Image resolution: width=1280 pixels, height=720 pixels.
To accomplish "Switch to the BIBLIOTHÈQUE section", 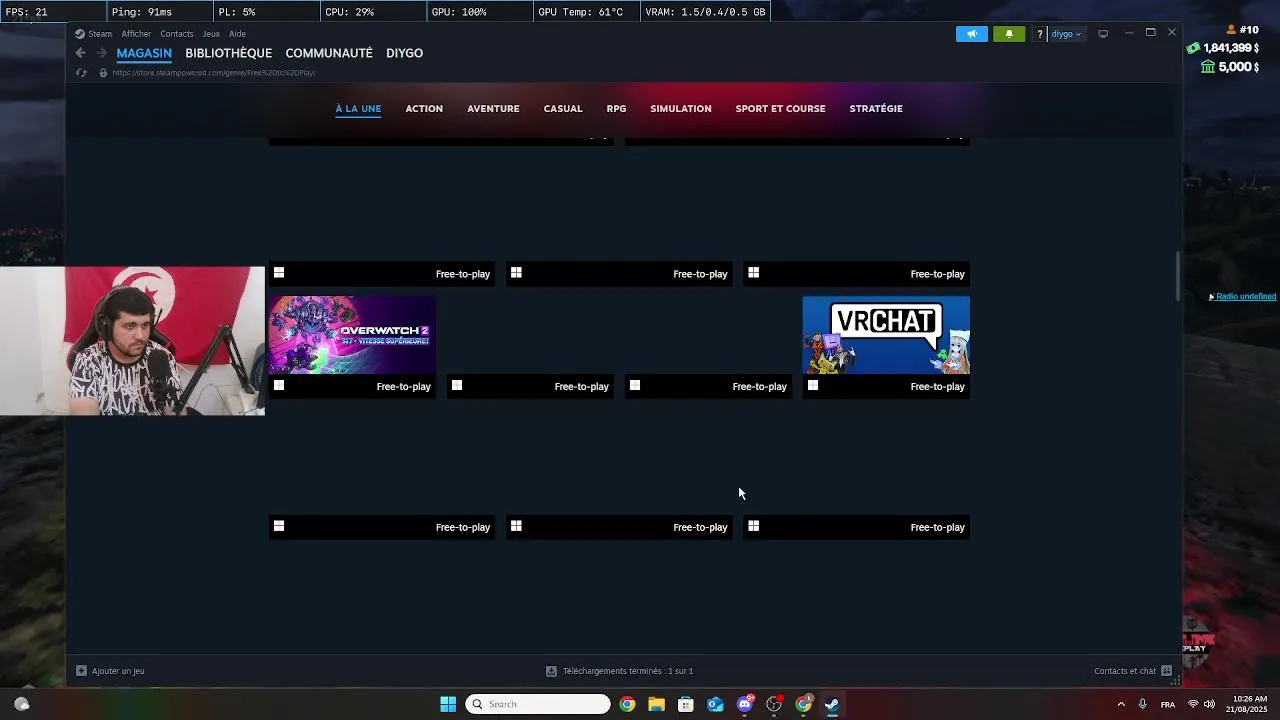I will (x=228, y=53).
